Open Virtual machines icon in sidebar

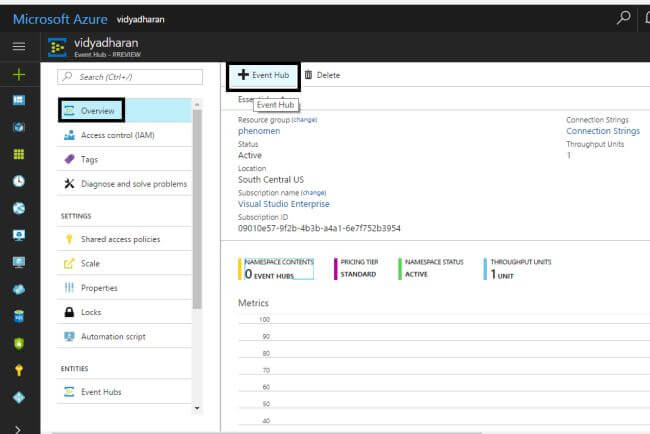click(19, 262)
